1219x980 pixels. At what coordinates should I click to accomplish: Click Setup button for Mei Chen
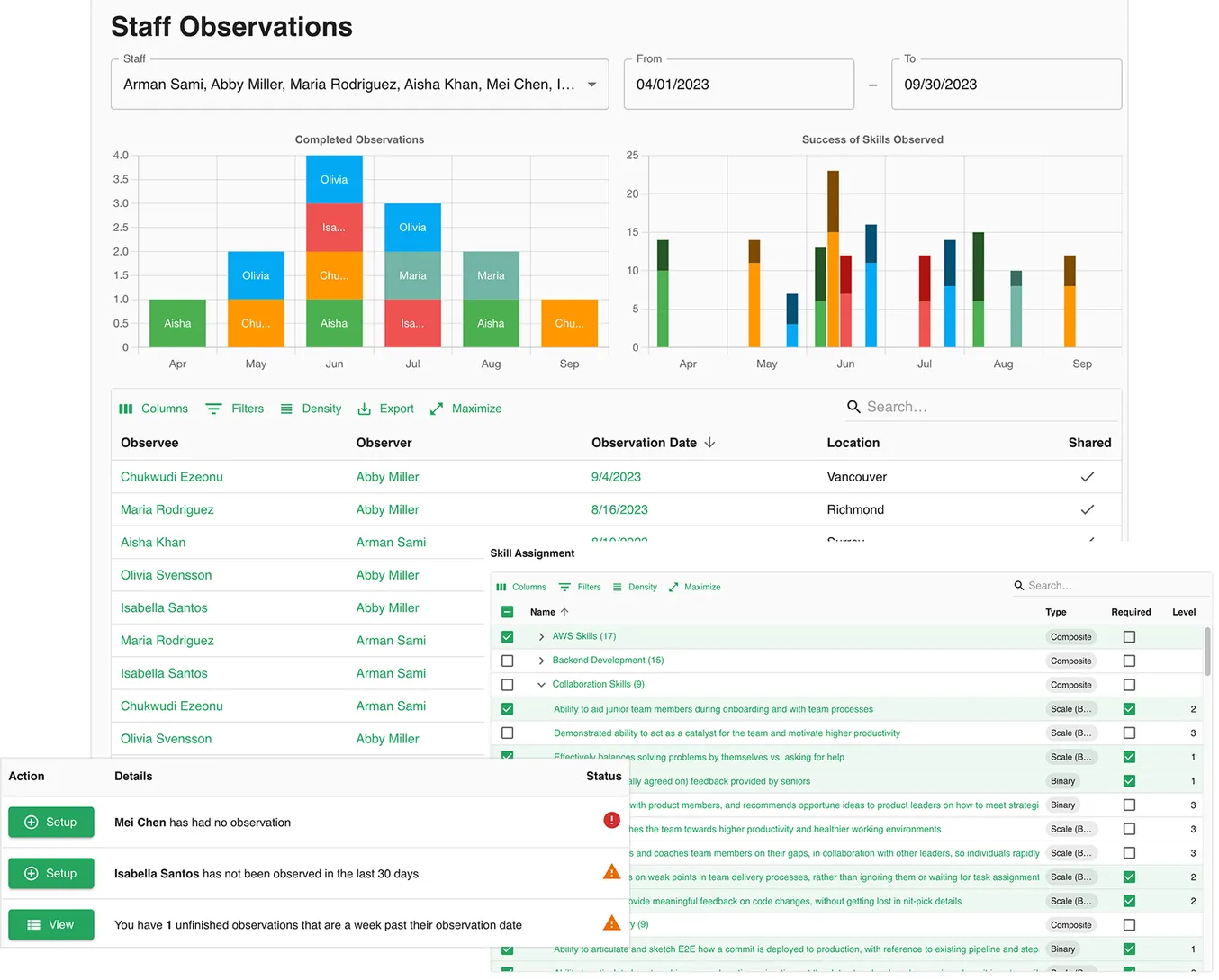(x=51, y=822)
